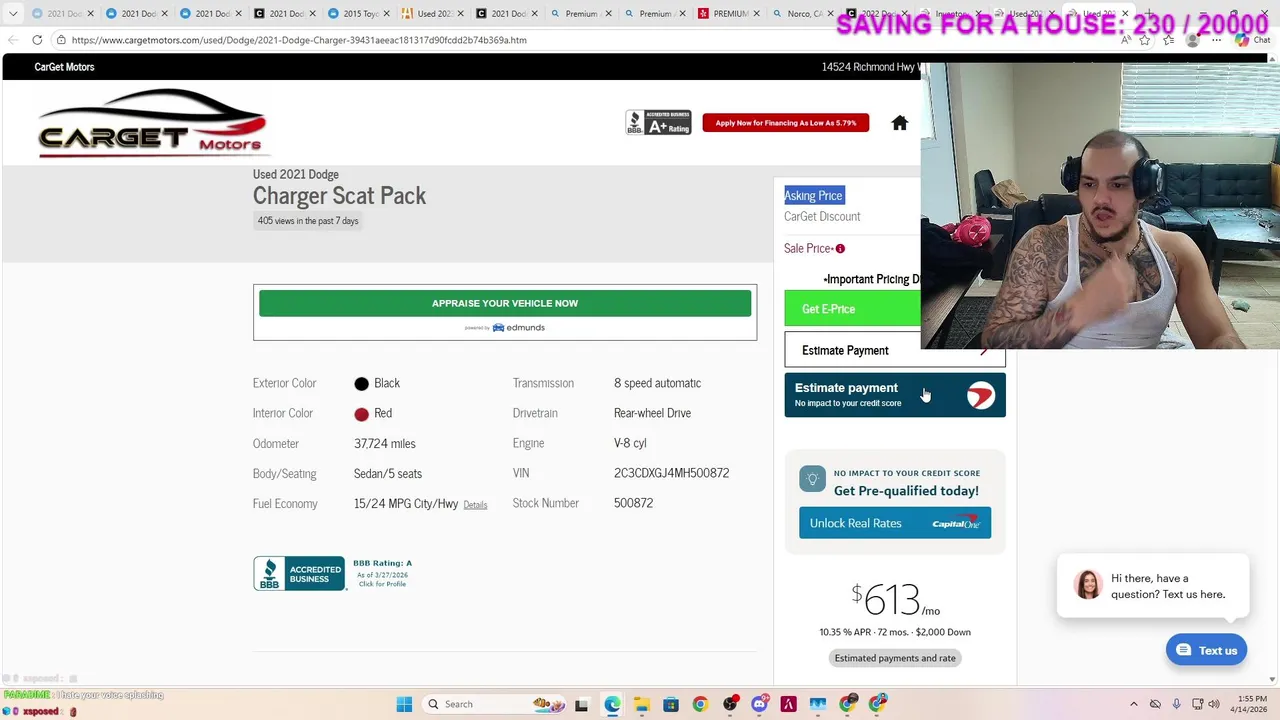Open Task View on the taskbar
This screenshot has width=1280, height=720.
581,704
